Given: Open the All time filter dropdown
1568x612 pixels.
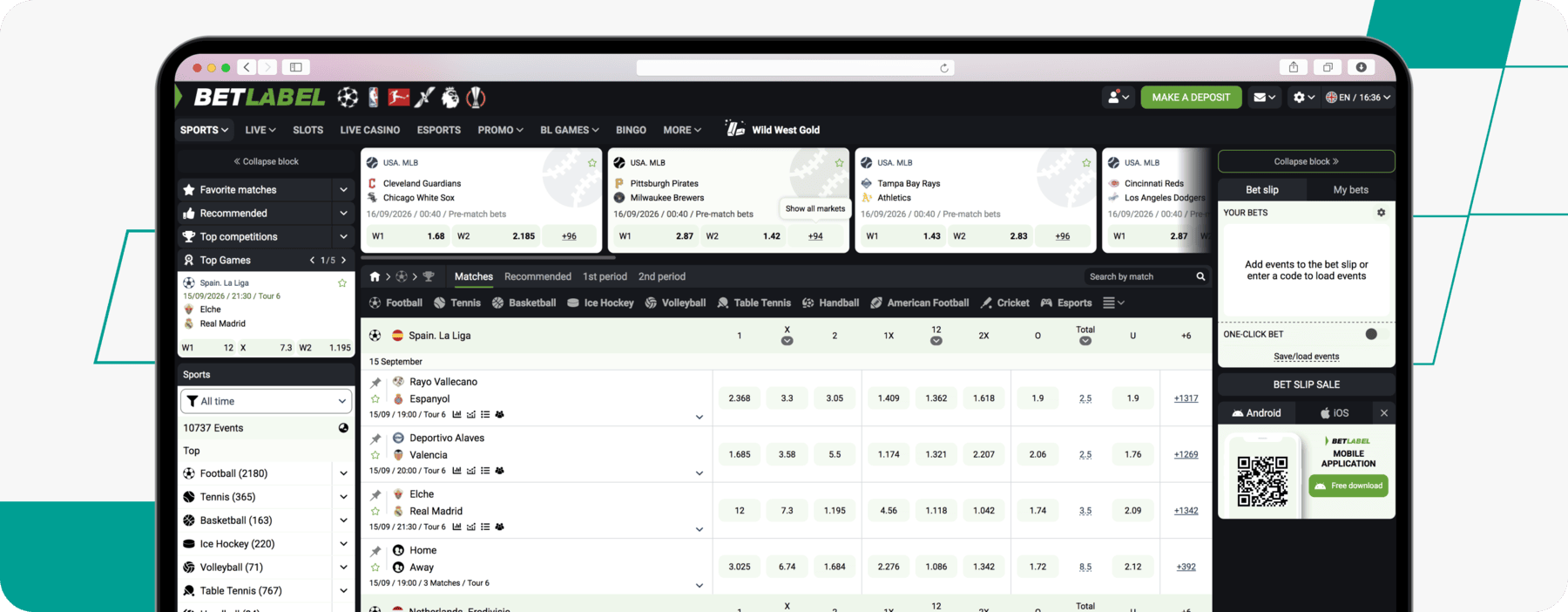Looking at the screenshot, I should click(x=267, y=401).
